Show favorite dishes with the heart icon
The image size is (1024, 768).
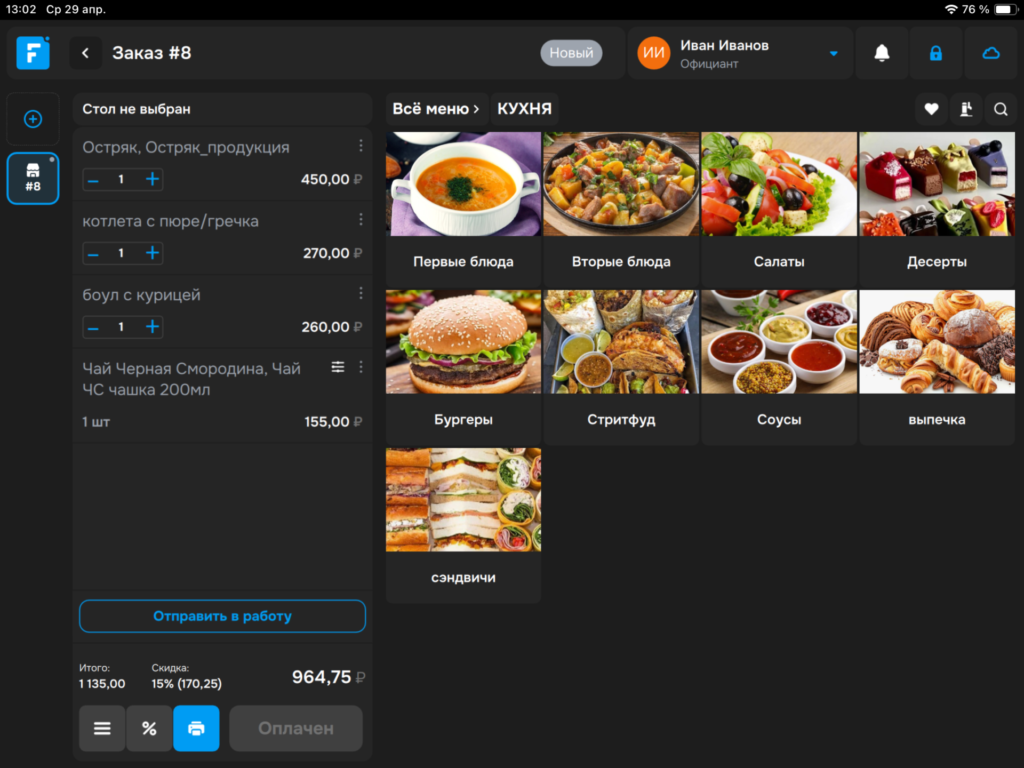[x=931, y=109]
